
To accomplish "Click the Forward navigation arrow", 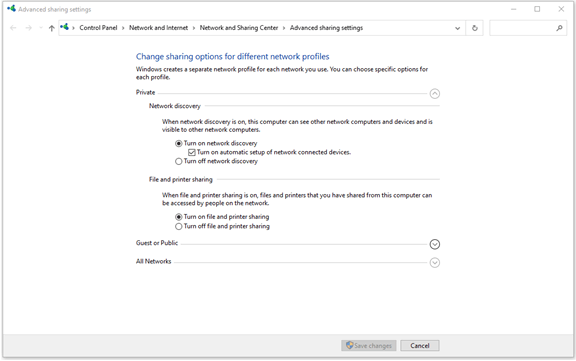I will click(28, 28).
